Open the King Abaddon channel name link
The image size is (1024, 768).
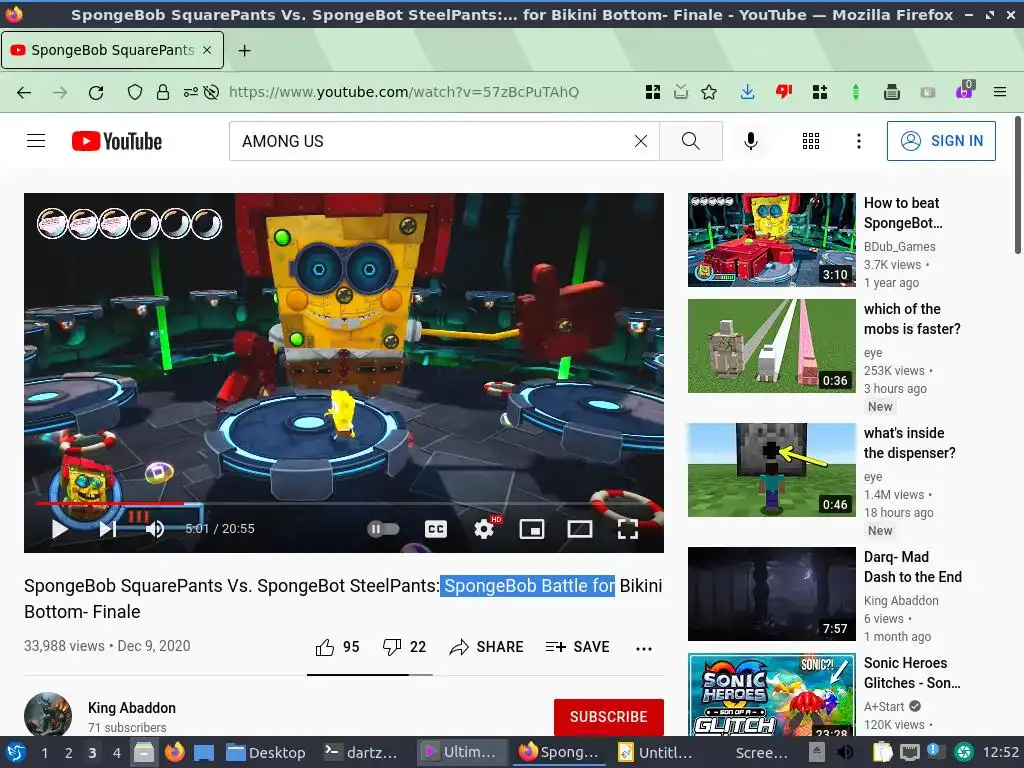point(132,708)
